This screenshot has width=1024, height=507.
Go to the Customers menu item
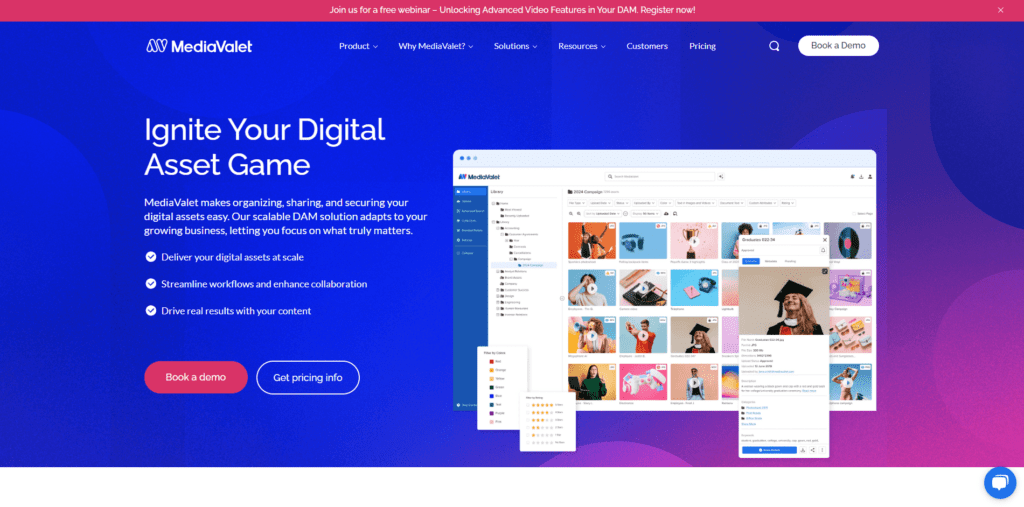[x=647, y=46]
